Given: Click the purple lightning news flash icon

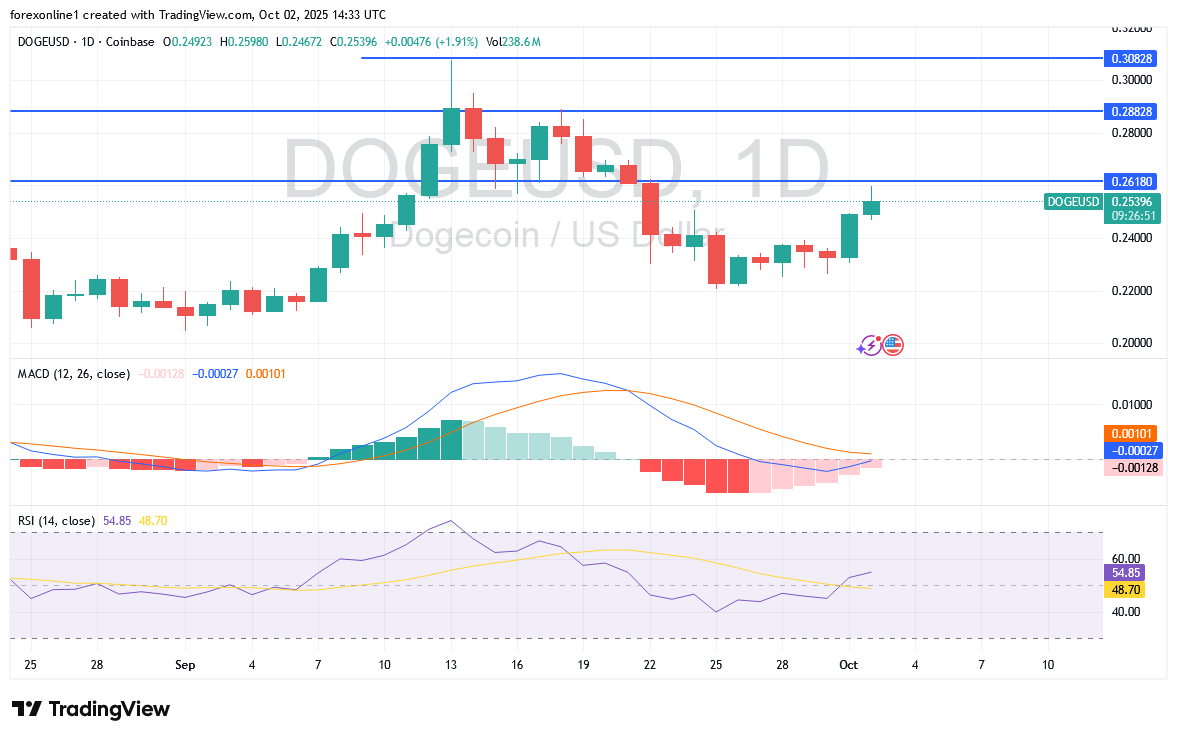Looking at the screenshot, I should 869,346.
